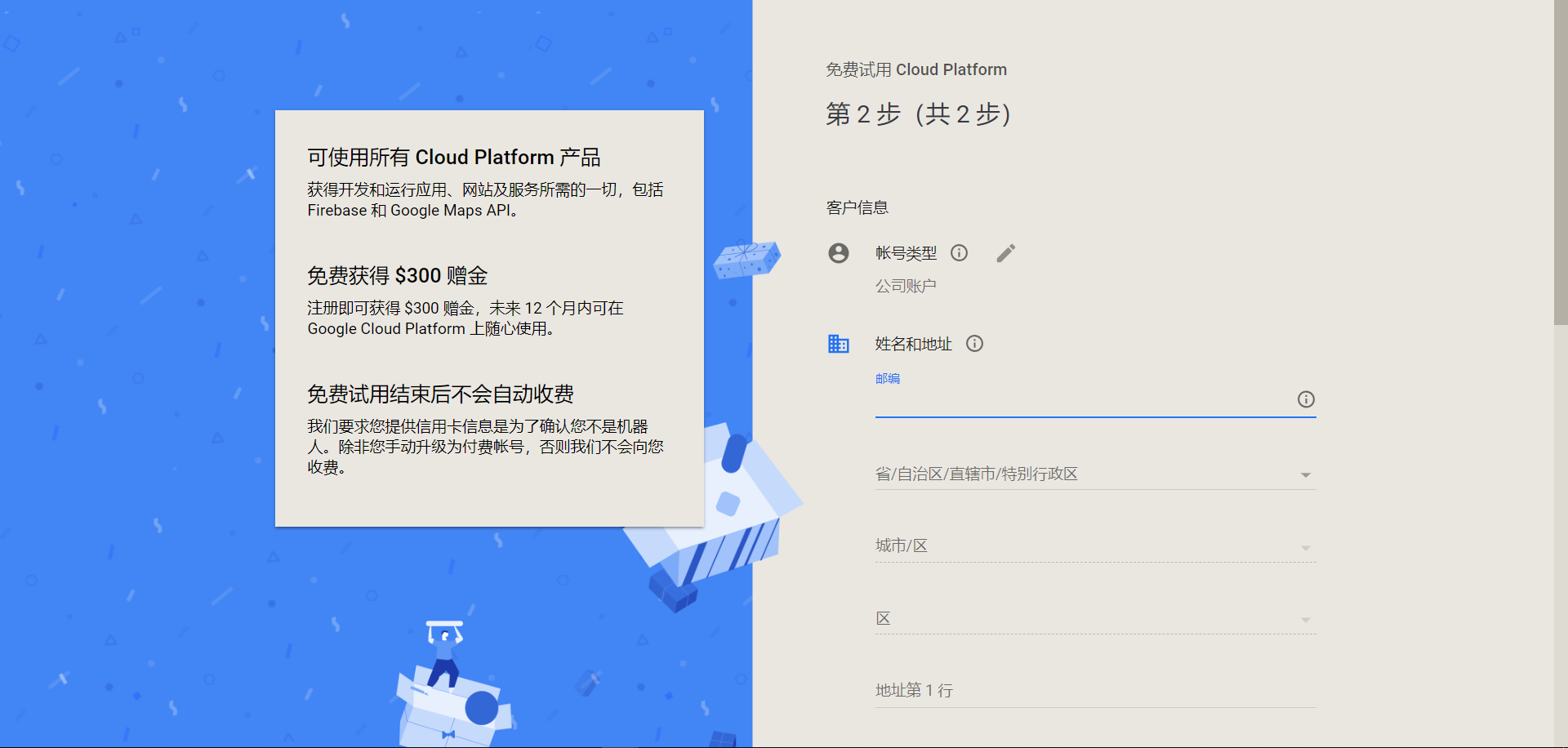1568x748 pixels.
Task: Click the 免费试用 Cloud Platform title
Action: click(x=916, y=69)
